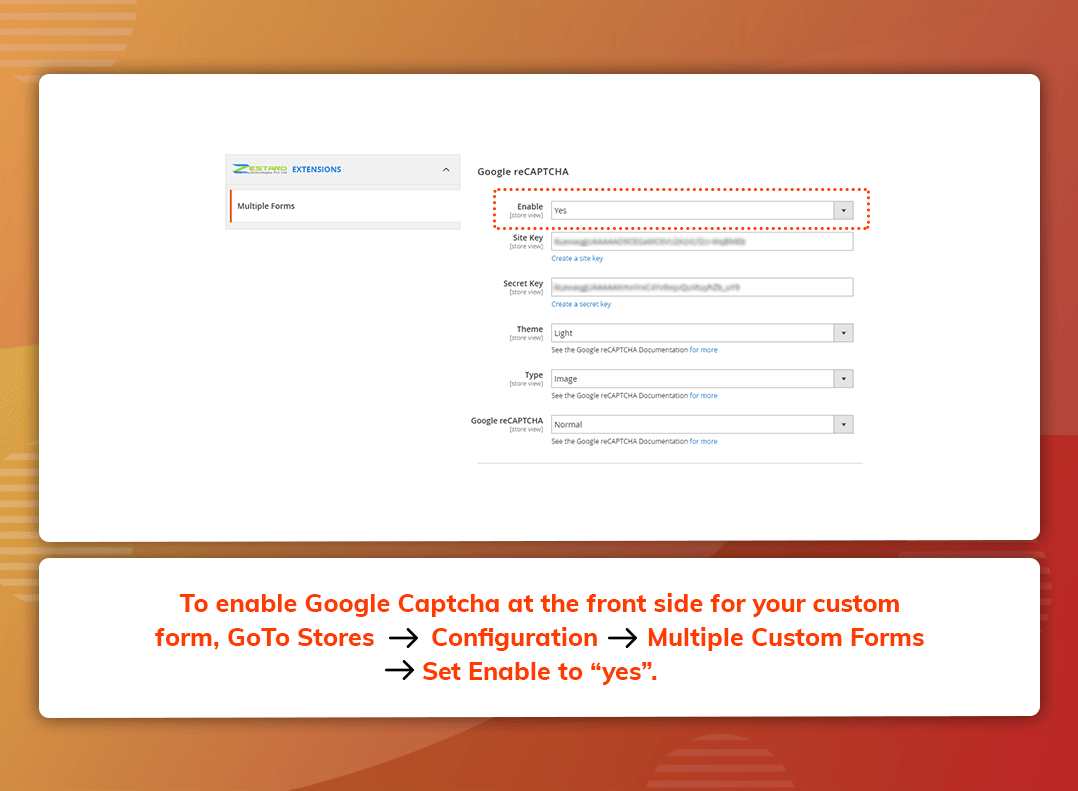Image resolution: width=1078 pixels, height=791 pixels.
Task: Open the Type dropdown set to Image
Action: (700, 378)
